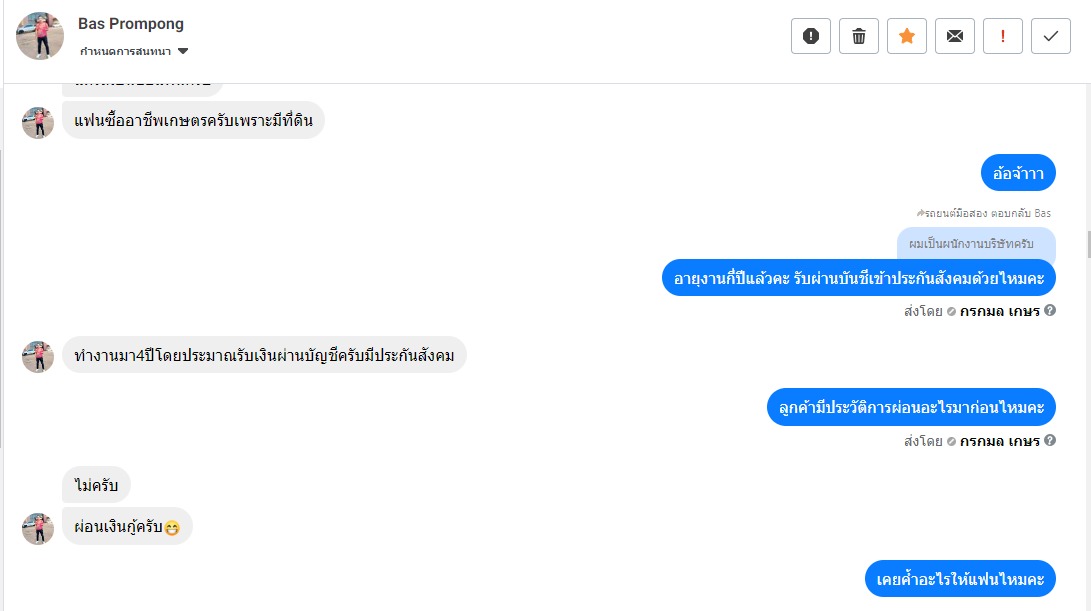The height and width of the screenshot is (611, 1091).
Task: Open Bas Prompong's header profile picture
Action: [40, 36]
